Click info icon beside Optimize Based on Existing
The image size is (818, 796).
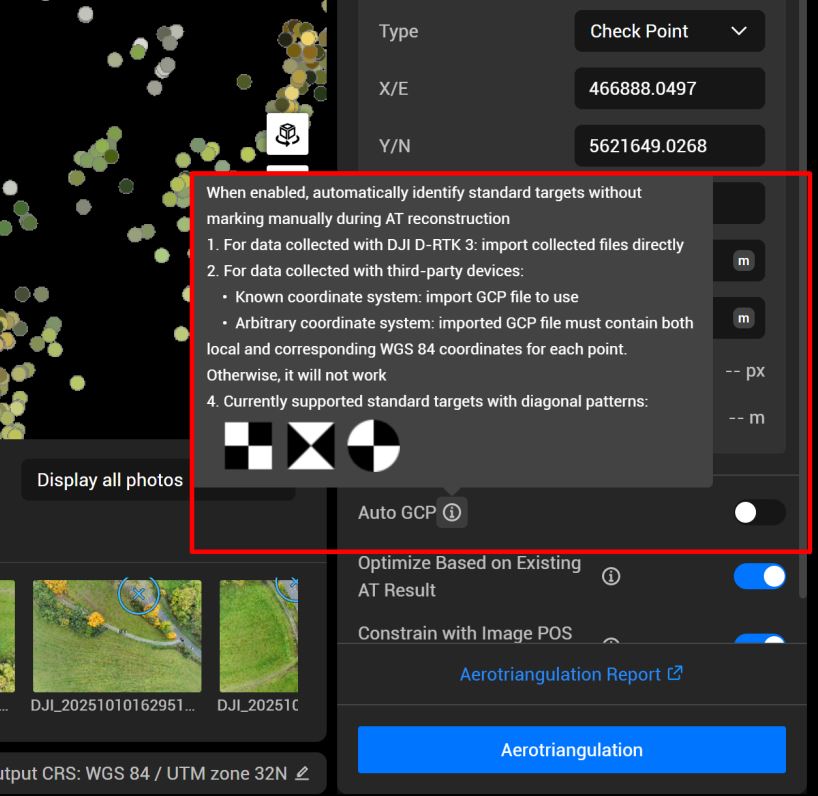pyautogui.click(x=610, y=576)
